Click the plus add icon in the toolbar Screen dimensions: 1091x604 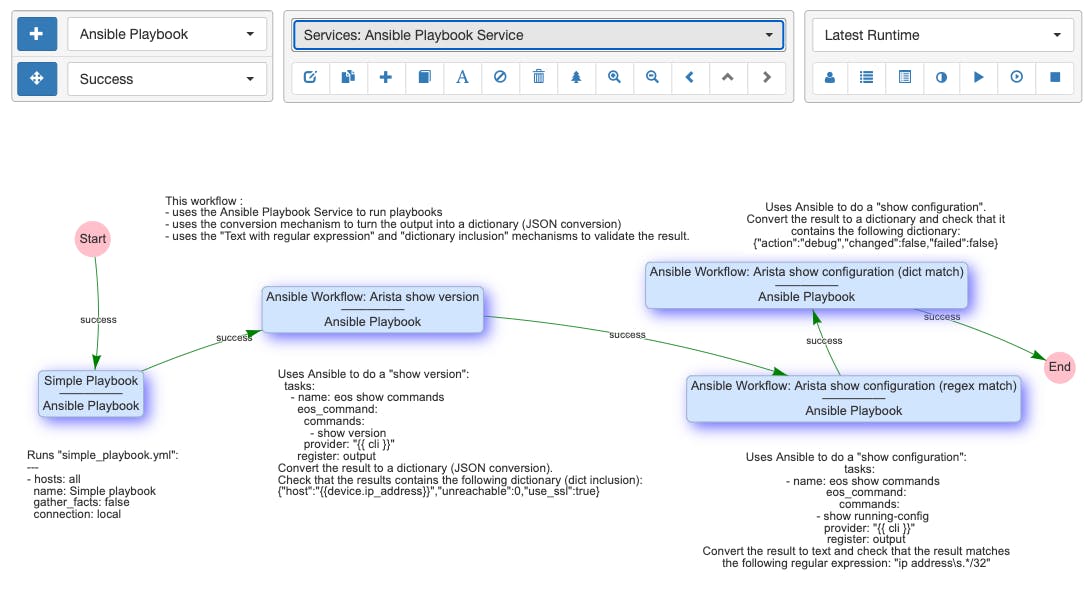coord(385,77)
